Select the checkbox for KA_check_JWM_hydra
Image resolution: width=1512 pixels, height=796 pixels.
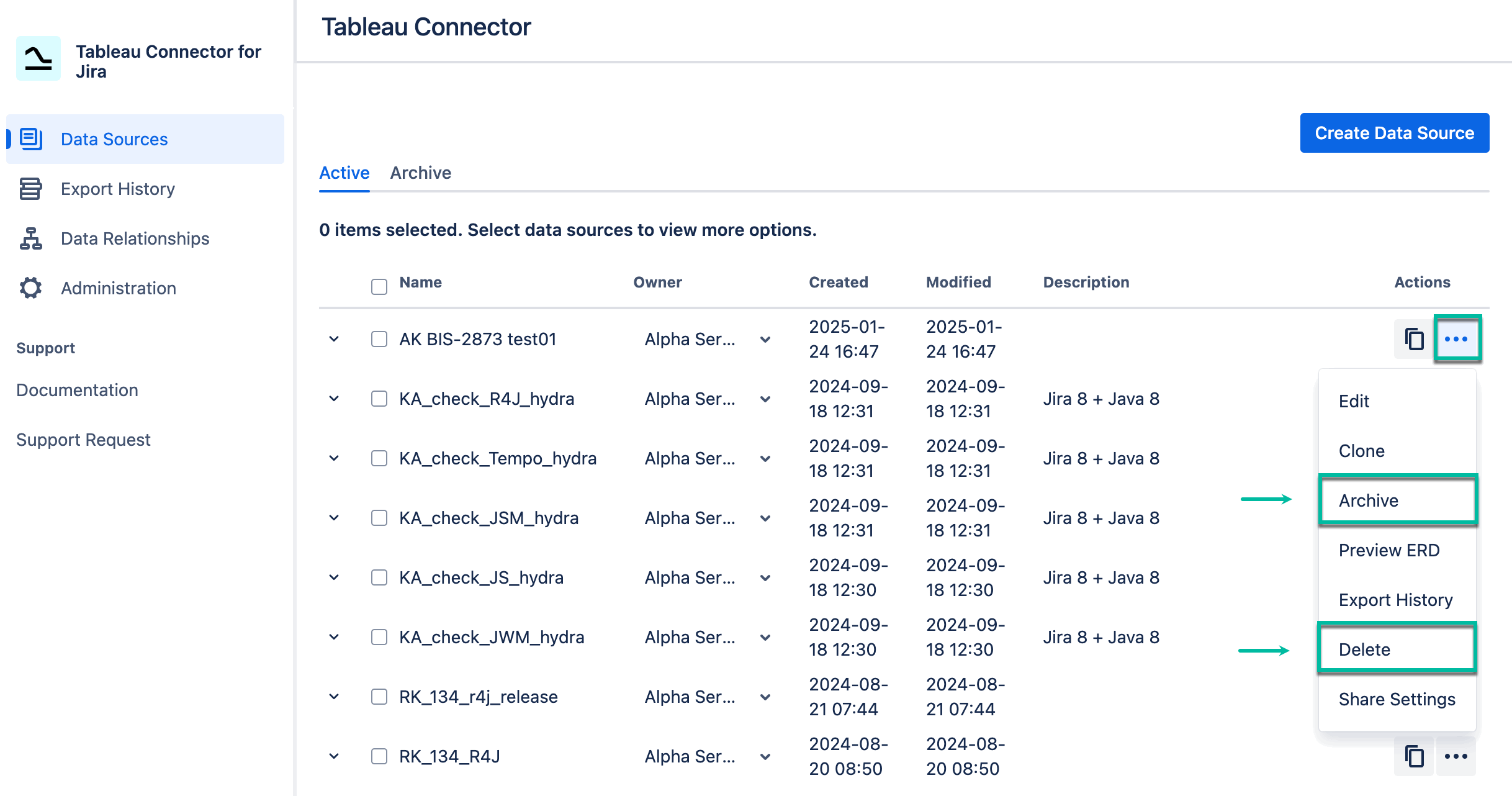tap(379, 637)
